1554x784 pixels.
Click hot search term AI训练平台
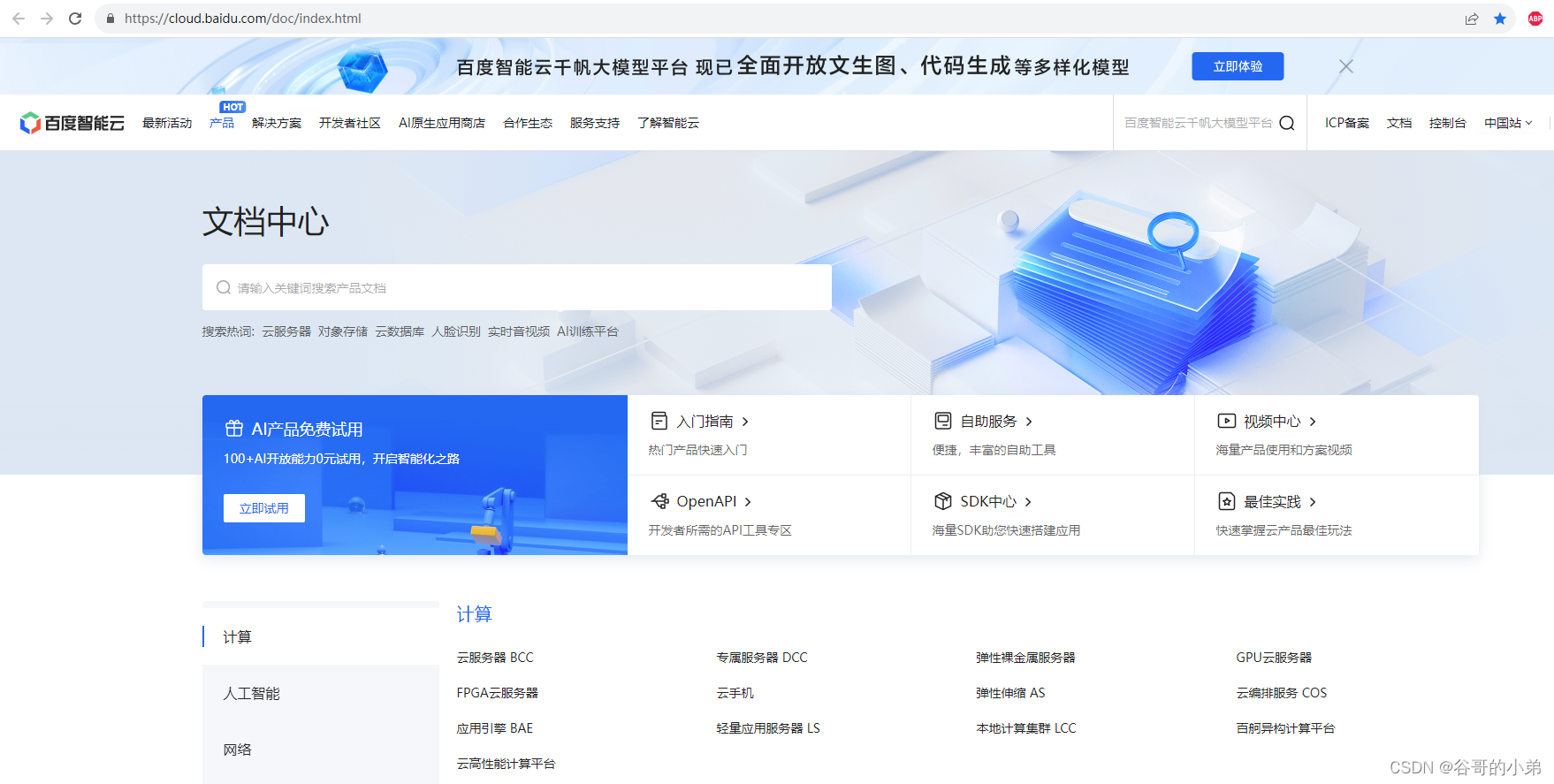point(588,331)
